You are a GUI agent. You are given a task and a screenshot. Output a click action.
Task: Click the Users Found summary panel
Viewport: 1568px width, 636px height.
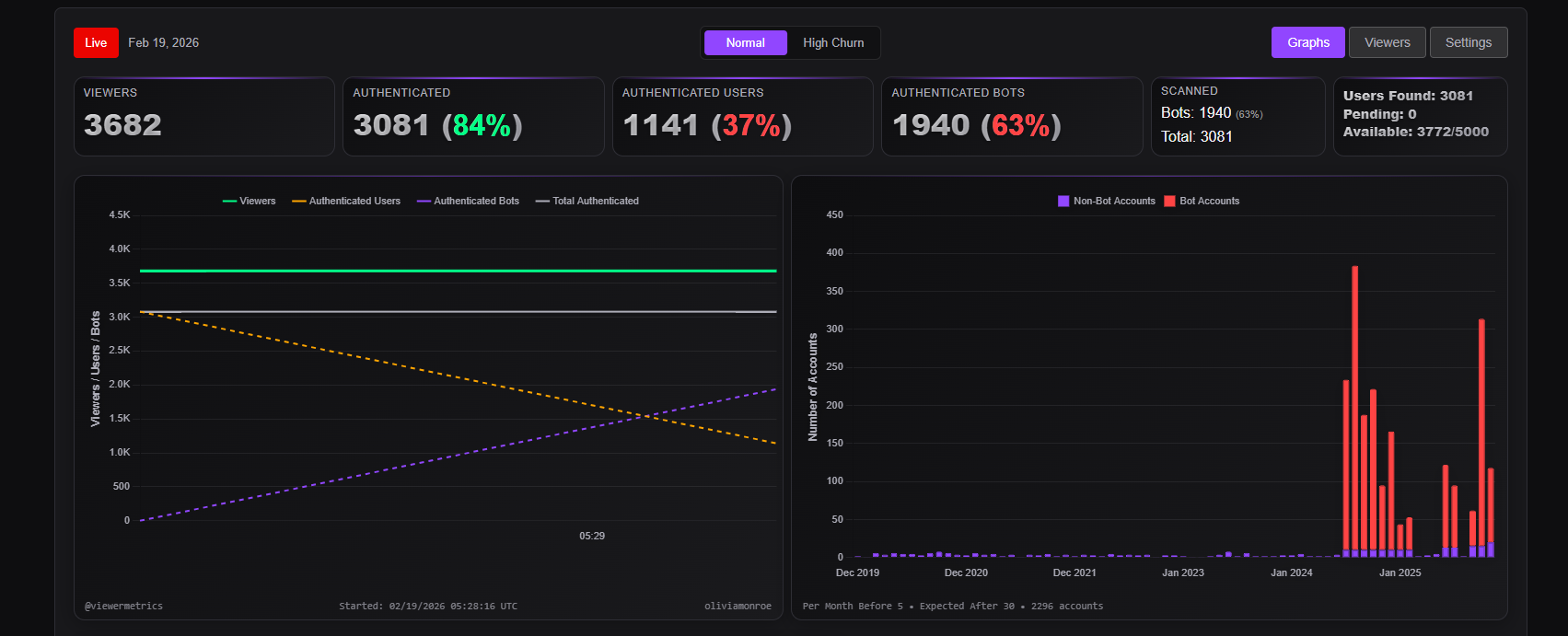click(1421, 117)
